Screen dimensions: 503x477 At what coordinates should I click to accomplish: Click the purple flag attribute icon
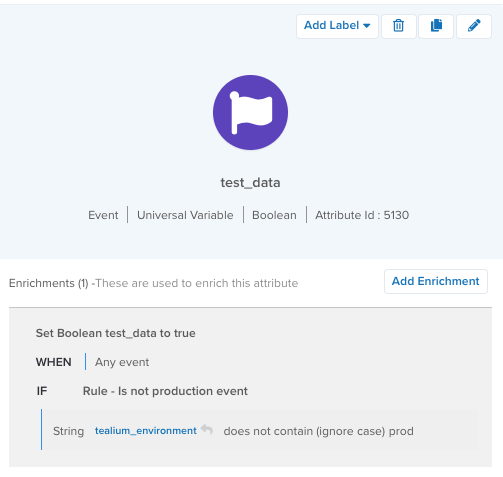(250, 112)
